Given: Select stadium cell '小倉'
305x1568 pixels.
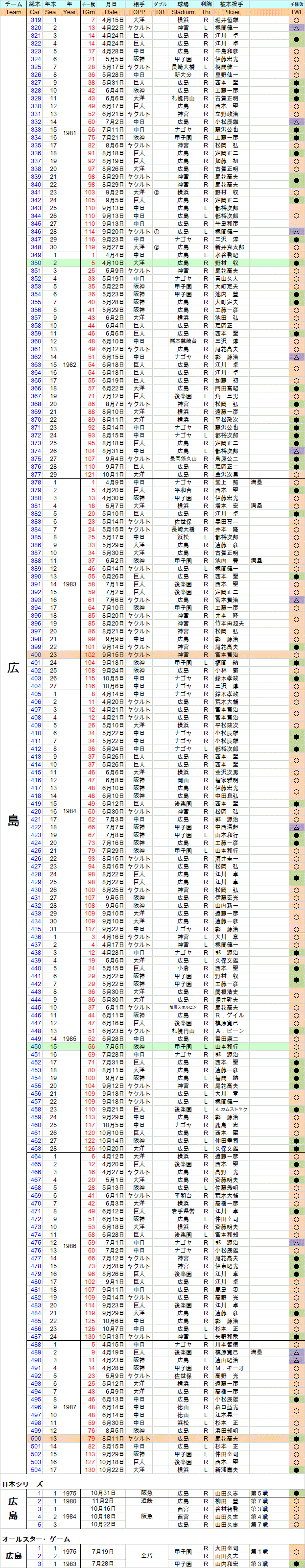Looking at the screenshot, I should (183, 968).
